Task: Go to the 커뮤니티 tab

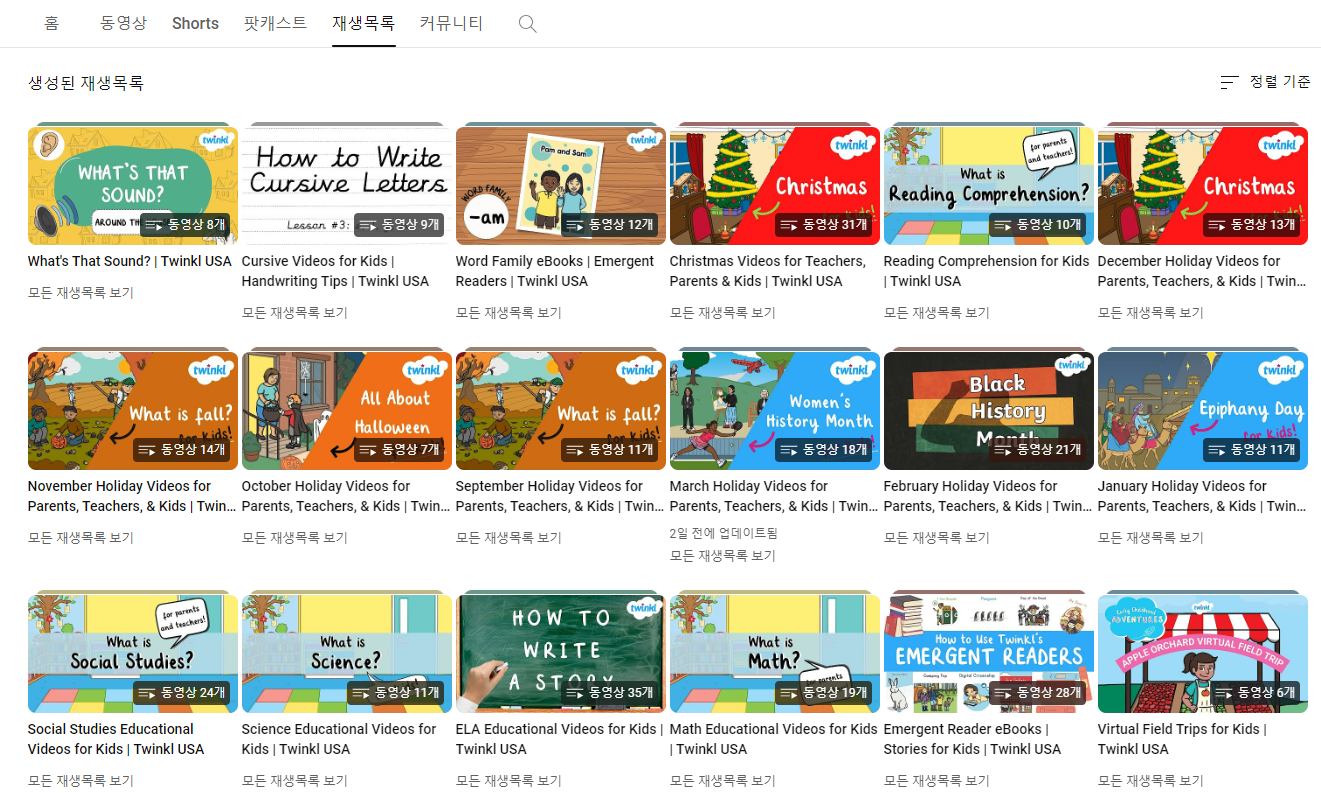Action: [451, 23]
